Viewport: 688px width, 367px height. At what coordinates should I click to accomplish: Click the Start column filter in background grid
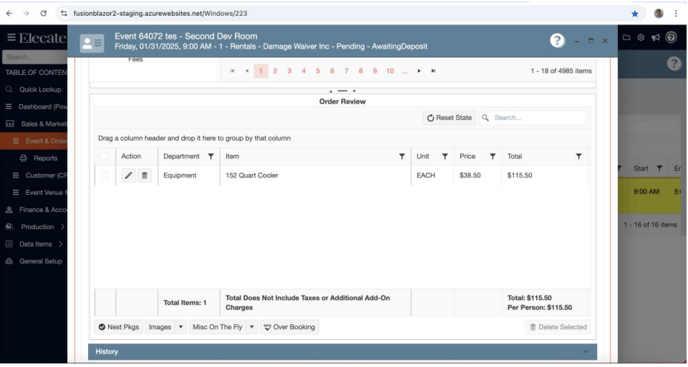click(659, 169)
